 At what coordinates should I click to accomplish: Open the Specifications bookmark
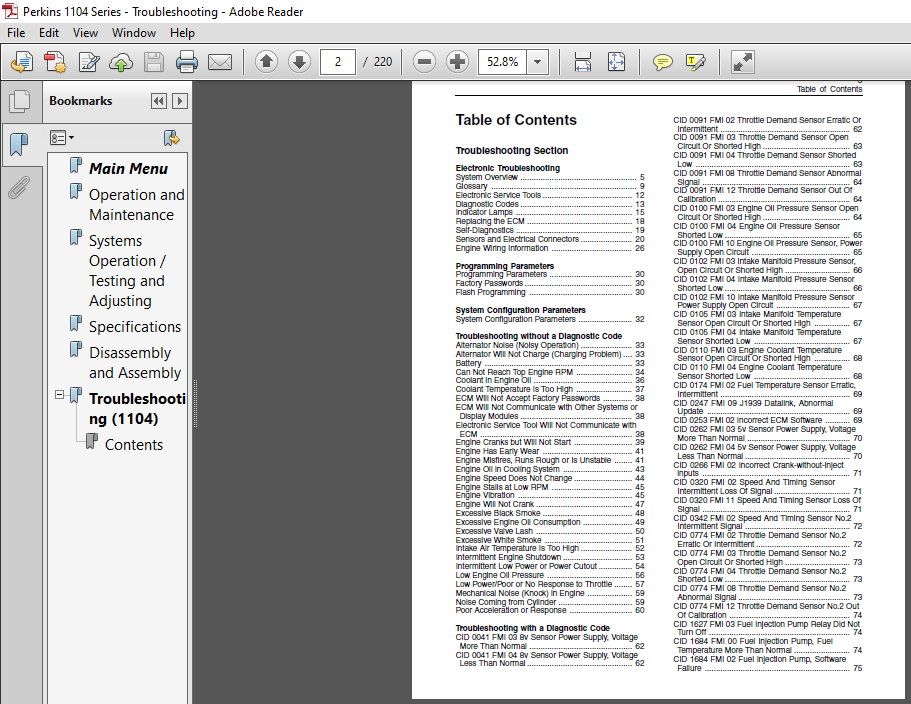click(135, 326)
